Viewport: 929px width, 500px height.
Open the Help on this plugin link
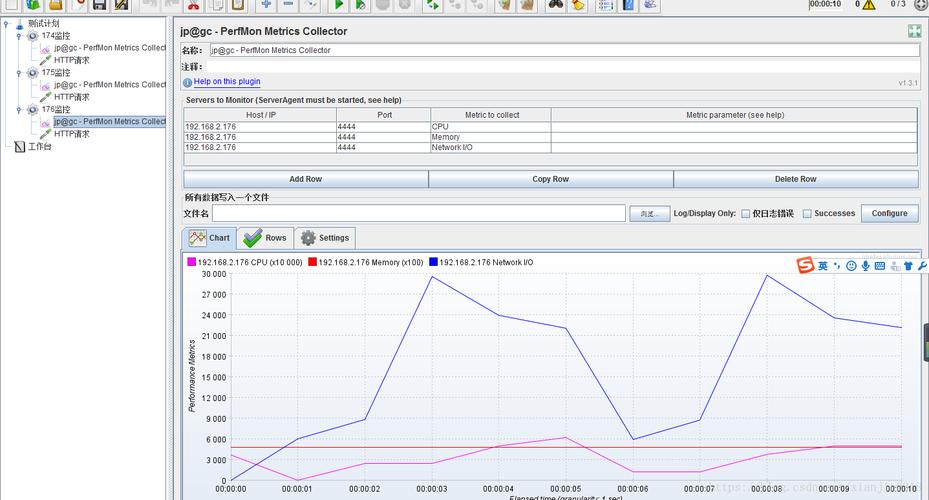click(x=227, y=82)
